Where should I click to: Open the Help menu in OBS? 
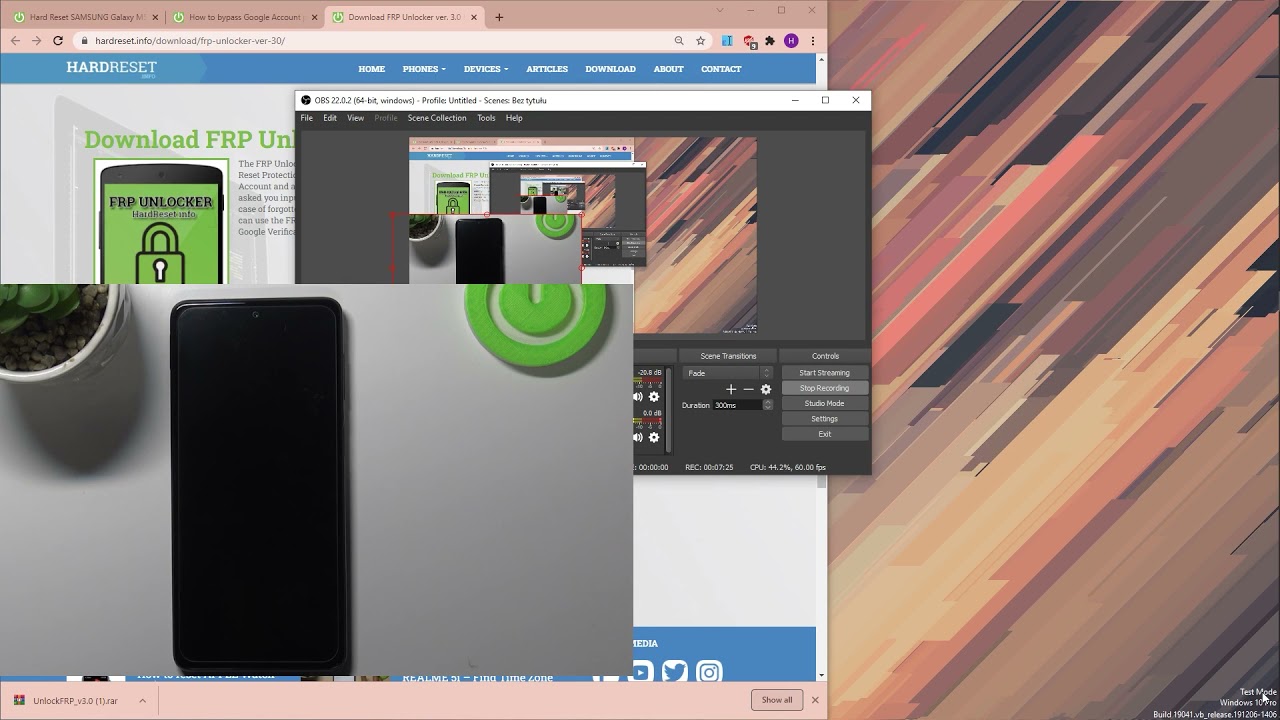pyautogui.click(x=514, y=118)
